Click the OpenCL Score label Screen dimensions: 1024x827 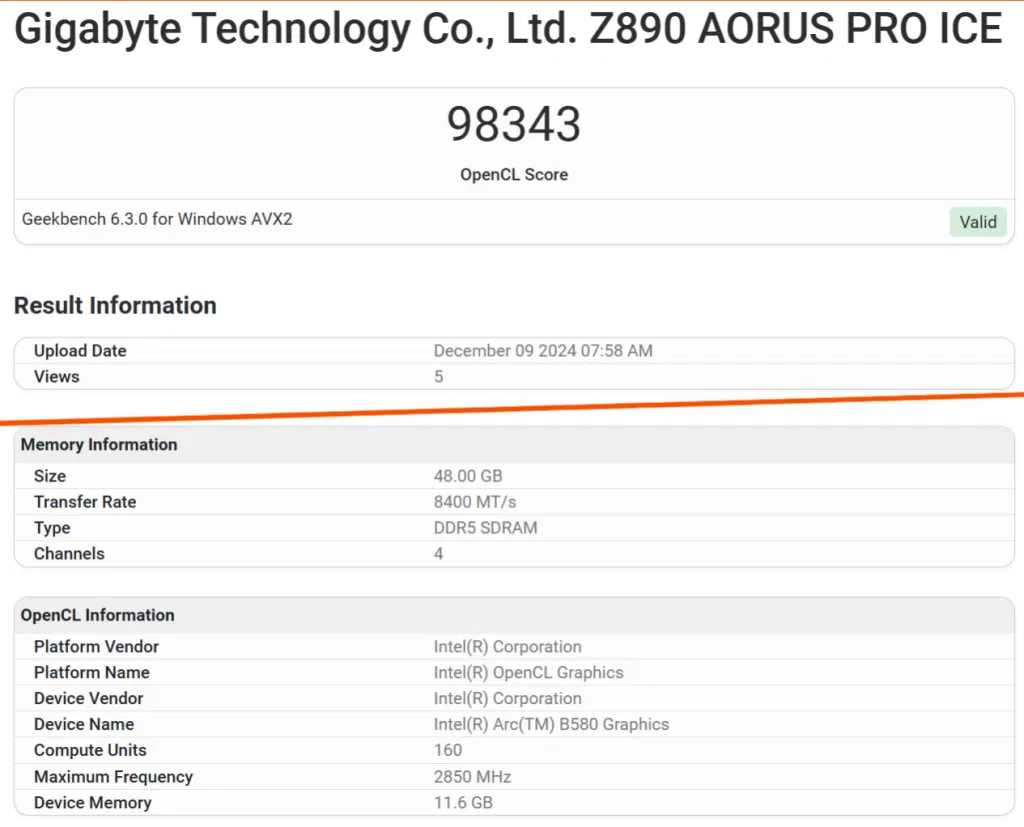pyautogui.click(x=514, y=175)
